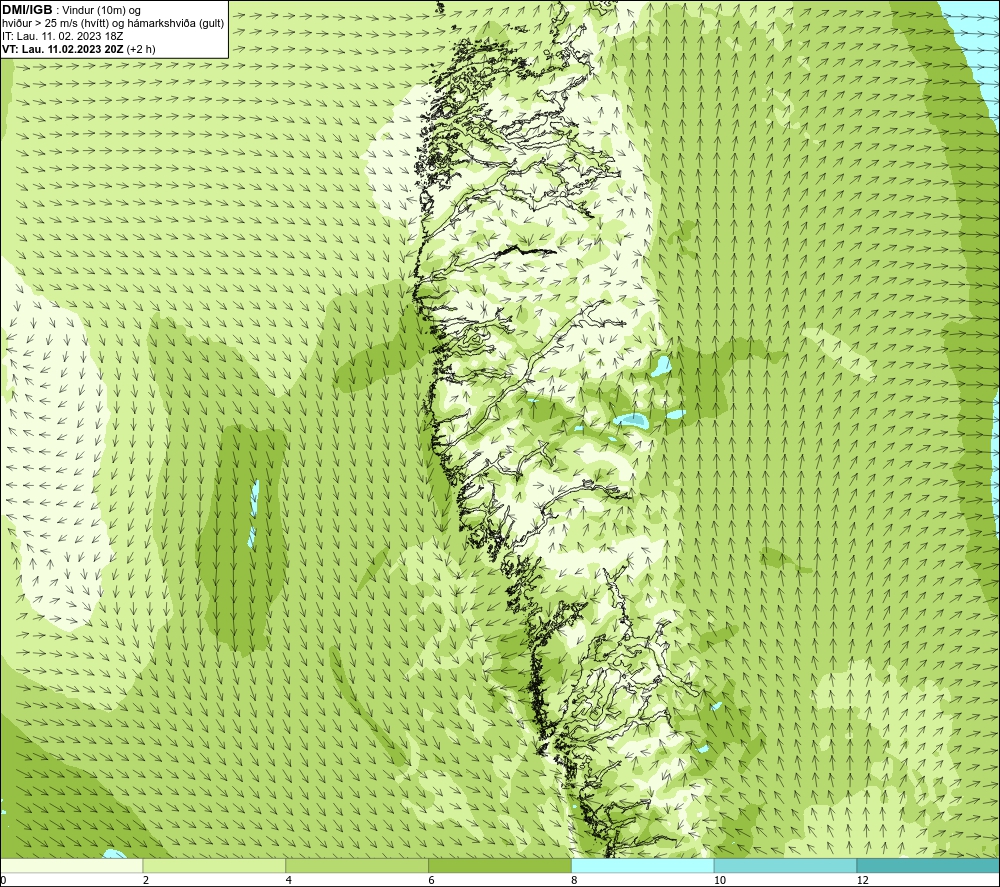Click the 'hviður > 25 m/s' legend line
Viewport: 1000px width, 887px height.
click(114, 24)
